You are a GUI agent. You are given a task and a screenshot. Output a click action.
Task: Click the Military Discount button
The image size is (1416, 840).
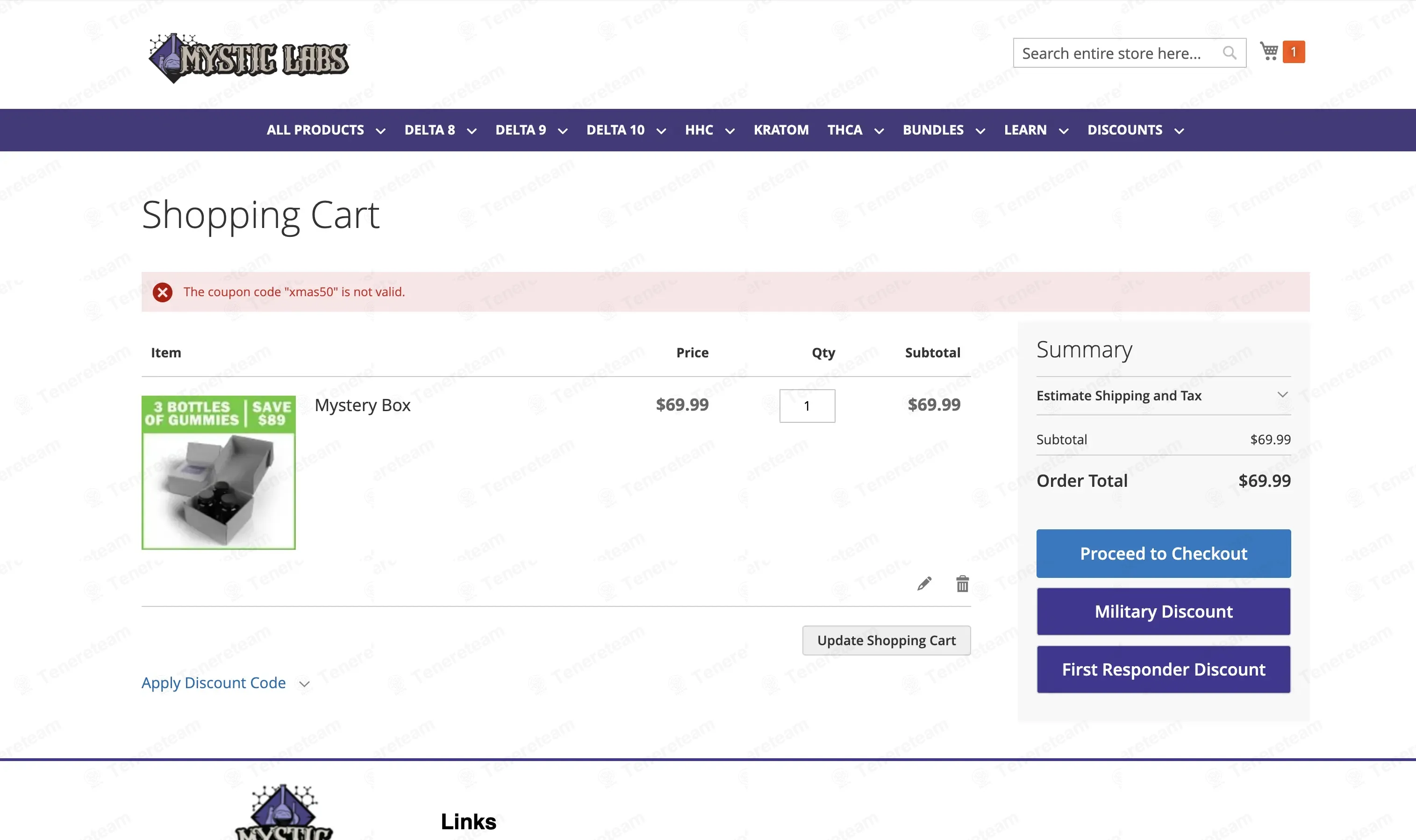pos(1164,612)
